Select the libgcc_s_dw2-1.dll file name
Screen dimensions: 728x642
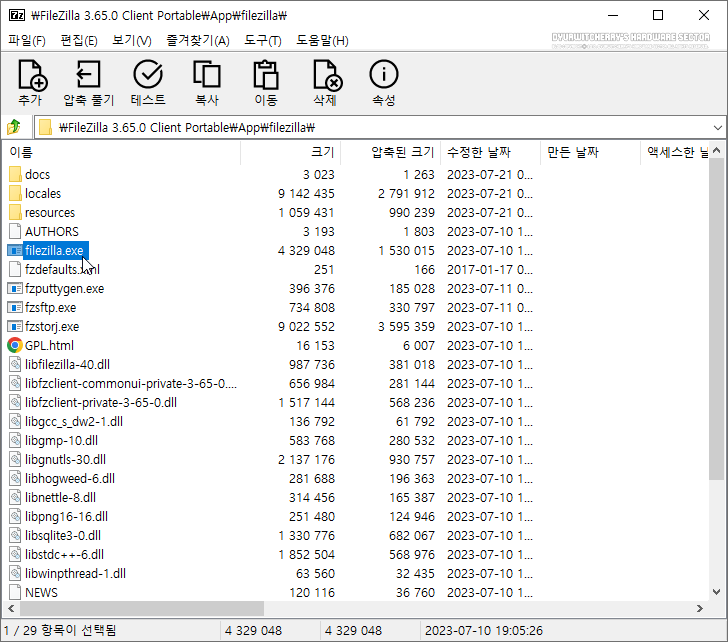point(74,422)
